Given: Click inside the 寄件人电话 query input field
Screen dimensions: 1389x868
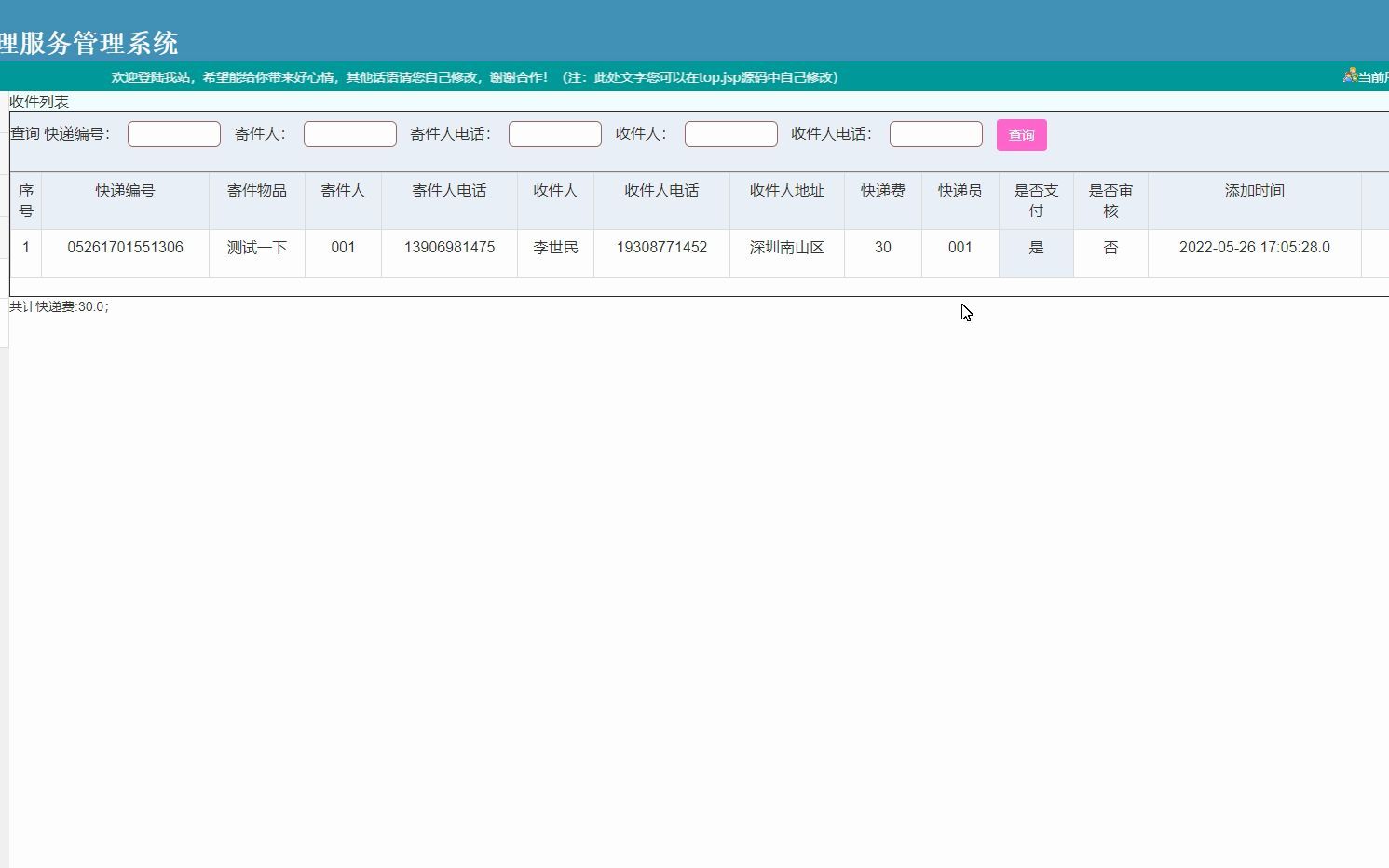Looking at the screenshot, I should pos(554,133).
